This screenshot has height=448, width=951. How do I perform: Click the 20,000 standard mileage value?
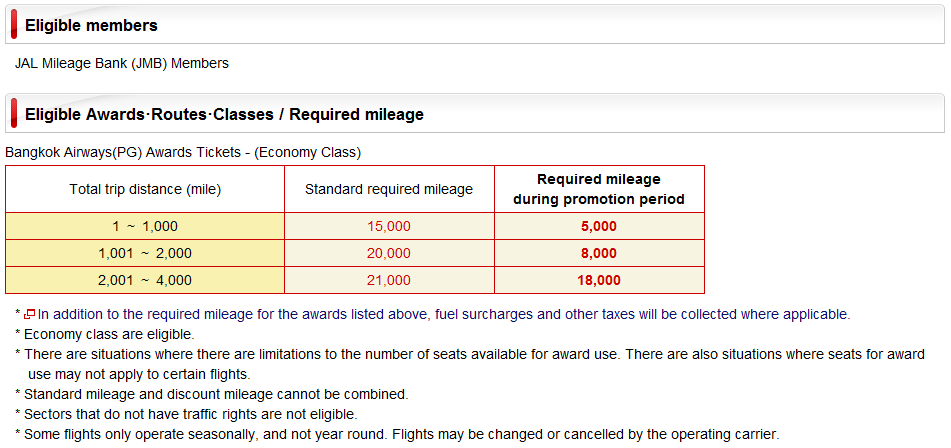tap(389, 253)
